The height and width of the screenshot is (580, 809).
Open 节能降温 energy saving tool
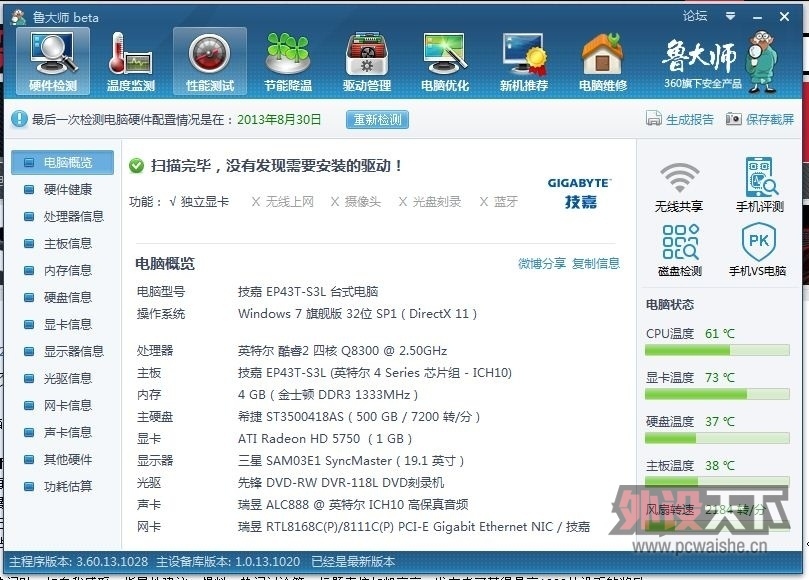coord(288,61)
